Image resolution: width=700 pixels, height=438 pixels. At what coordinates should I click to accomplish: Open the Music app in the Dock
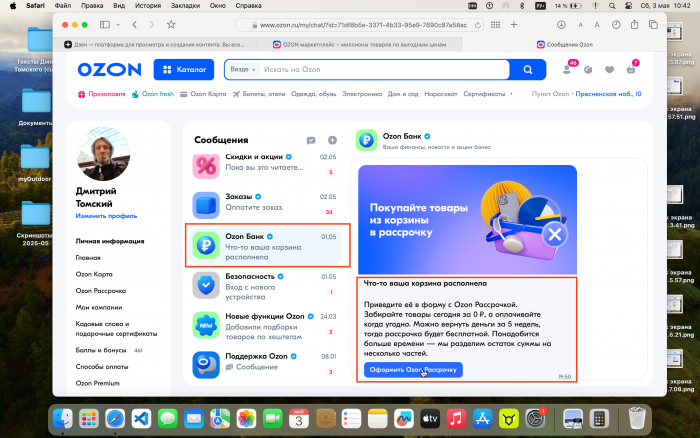[456, 419]
